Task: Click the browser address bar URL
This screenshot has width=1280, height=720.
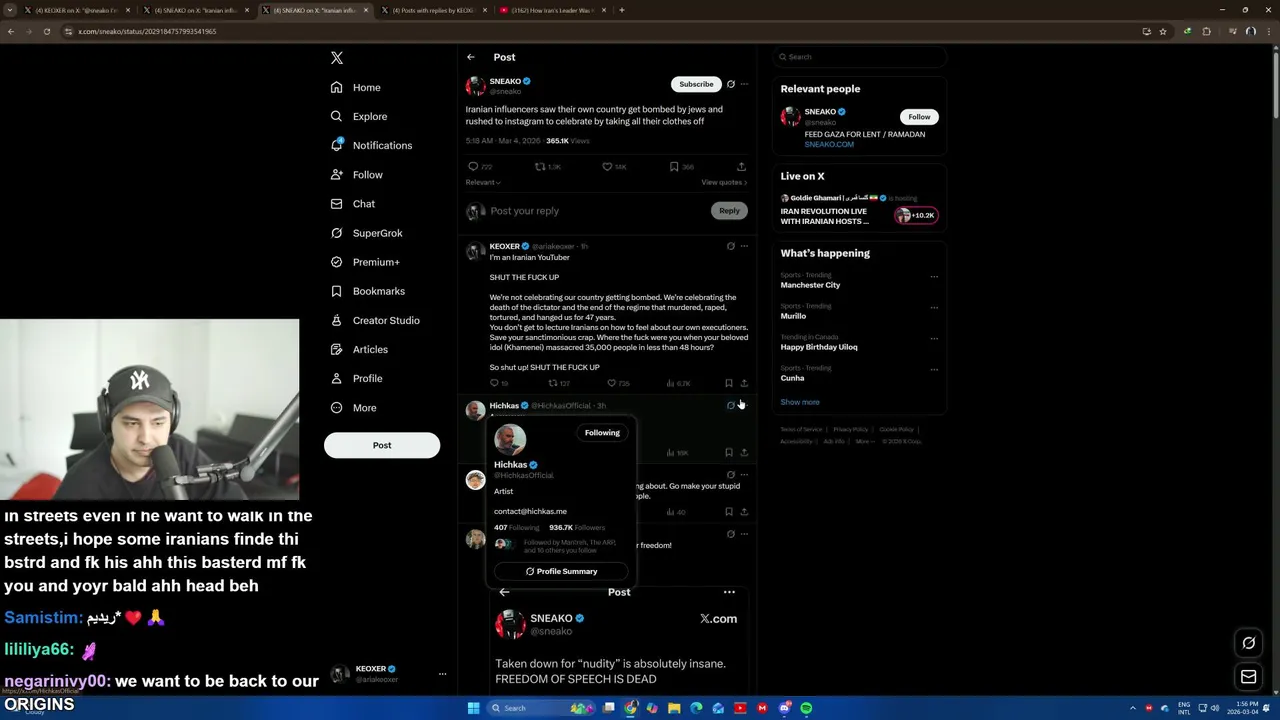Action: (x=147, y=31)
